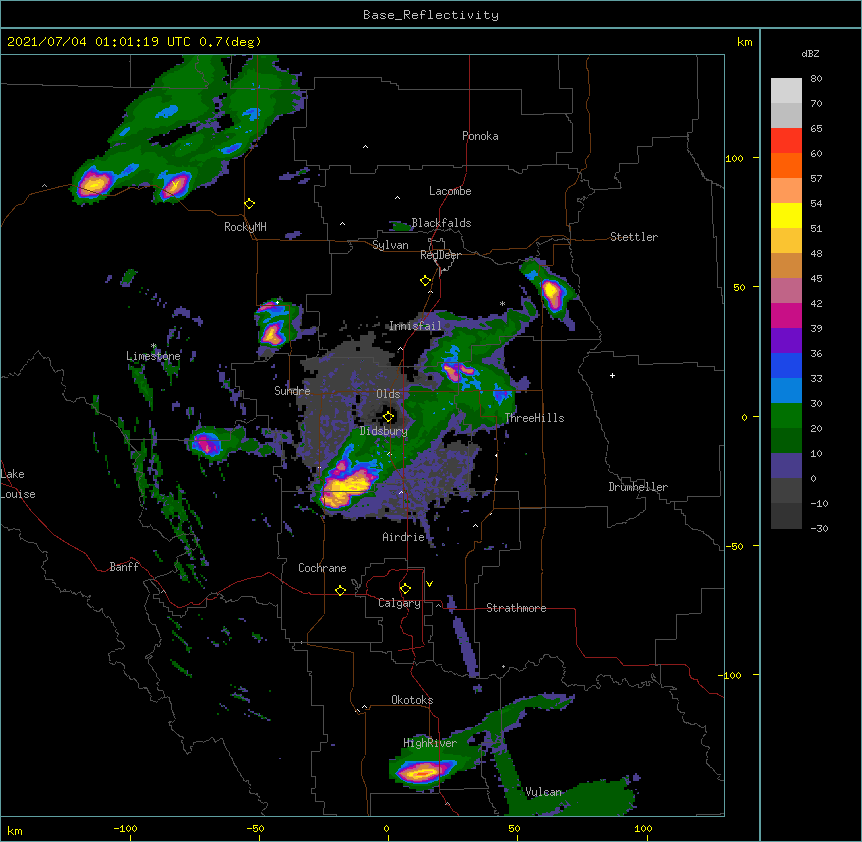Click the yellow diamond marker near RockyMH

coord(249,204)
